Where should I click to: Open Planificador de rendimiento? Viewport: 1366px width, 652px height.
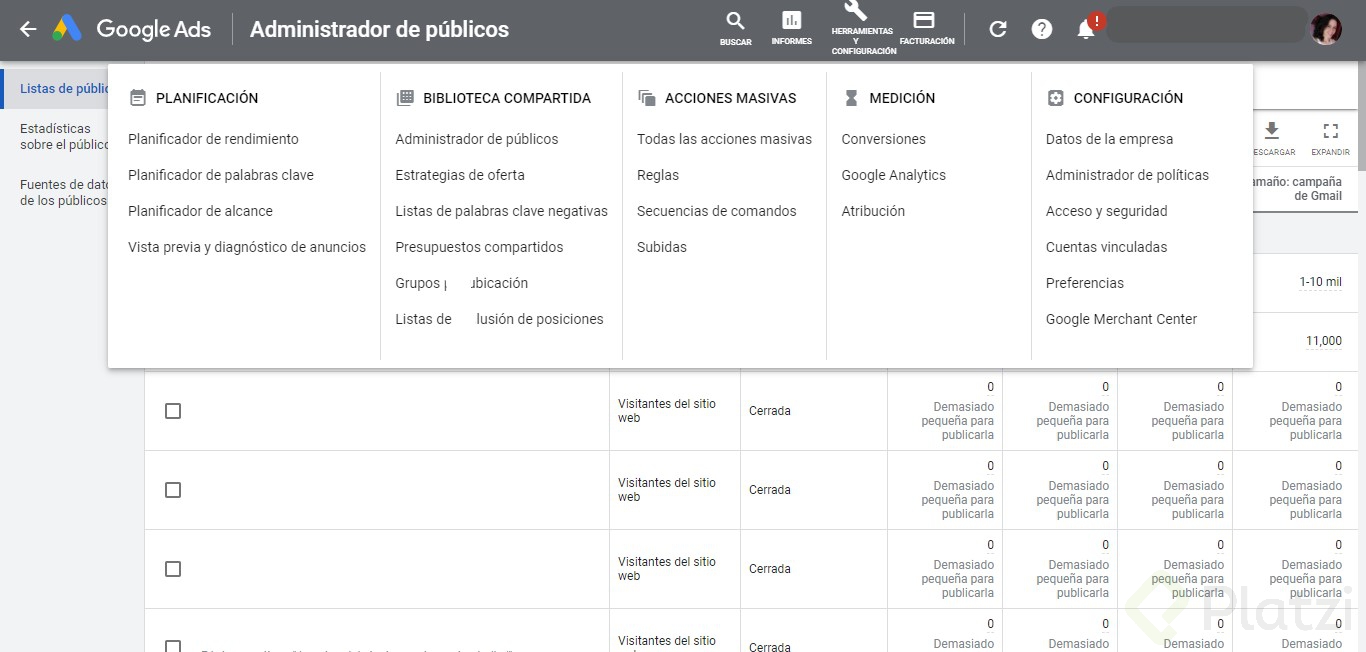point(213,139)
